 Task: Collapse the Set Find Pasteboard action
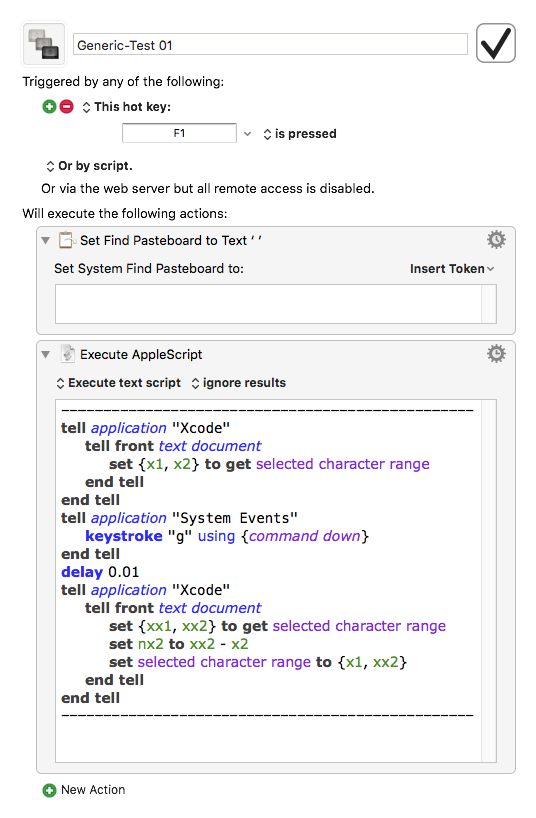click(46, 240)
